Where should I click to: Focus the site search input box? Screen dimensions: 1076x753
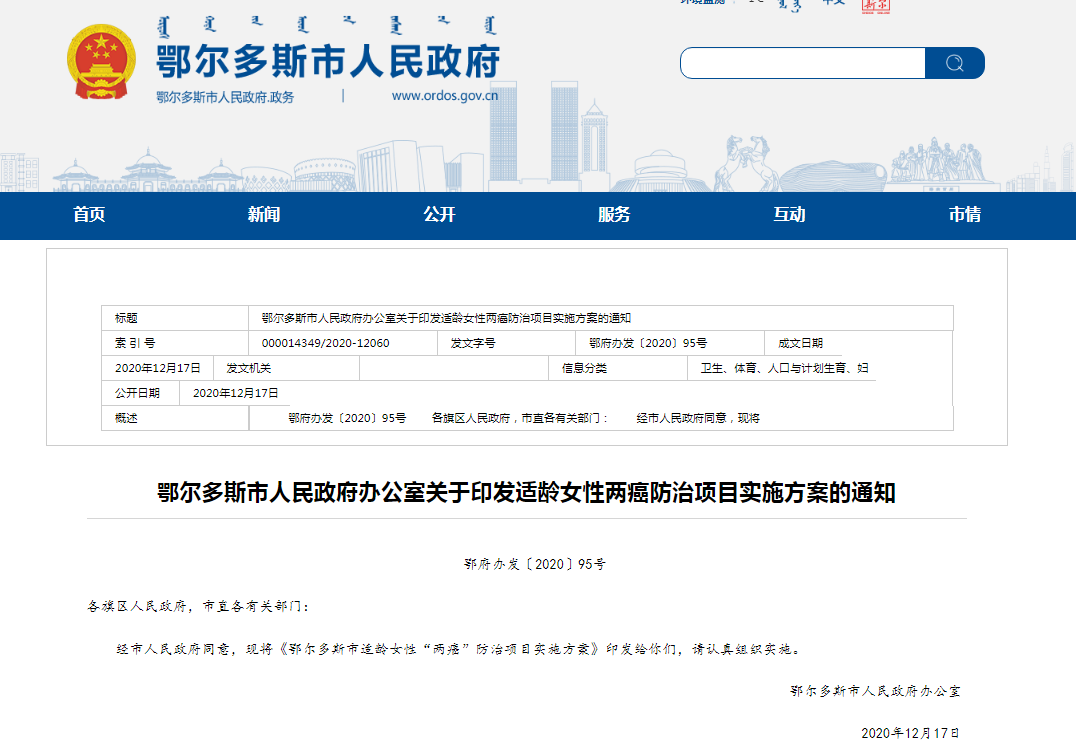(x=803, y=63)
